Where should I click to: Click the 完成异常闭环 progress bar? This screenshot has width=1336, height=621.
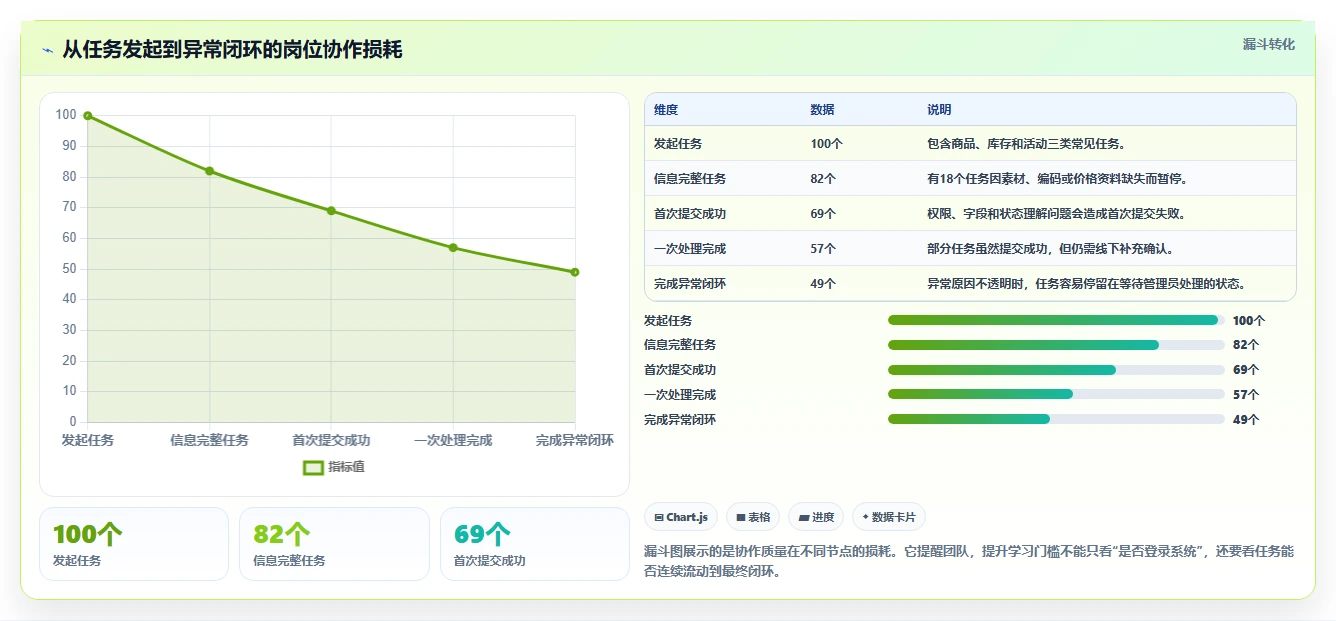pyautogui.click(x=1056, y=419)
